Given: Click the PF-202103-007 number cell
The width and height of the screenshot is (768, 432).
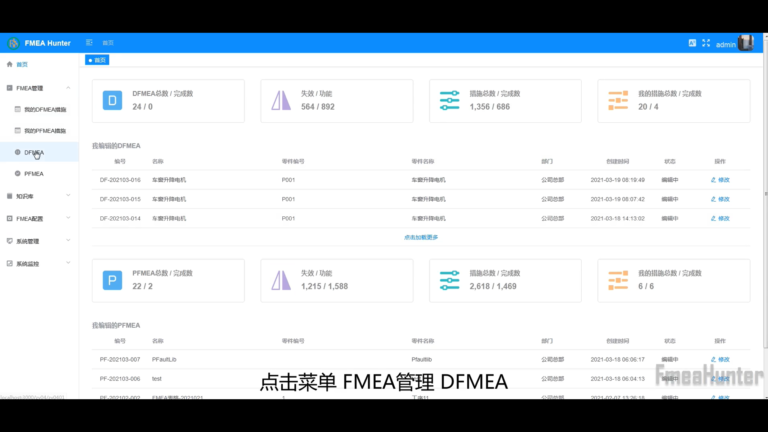Looking at the screenshot, I should [120, 360].
